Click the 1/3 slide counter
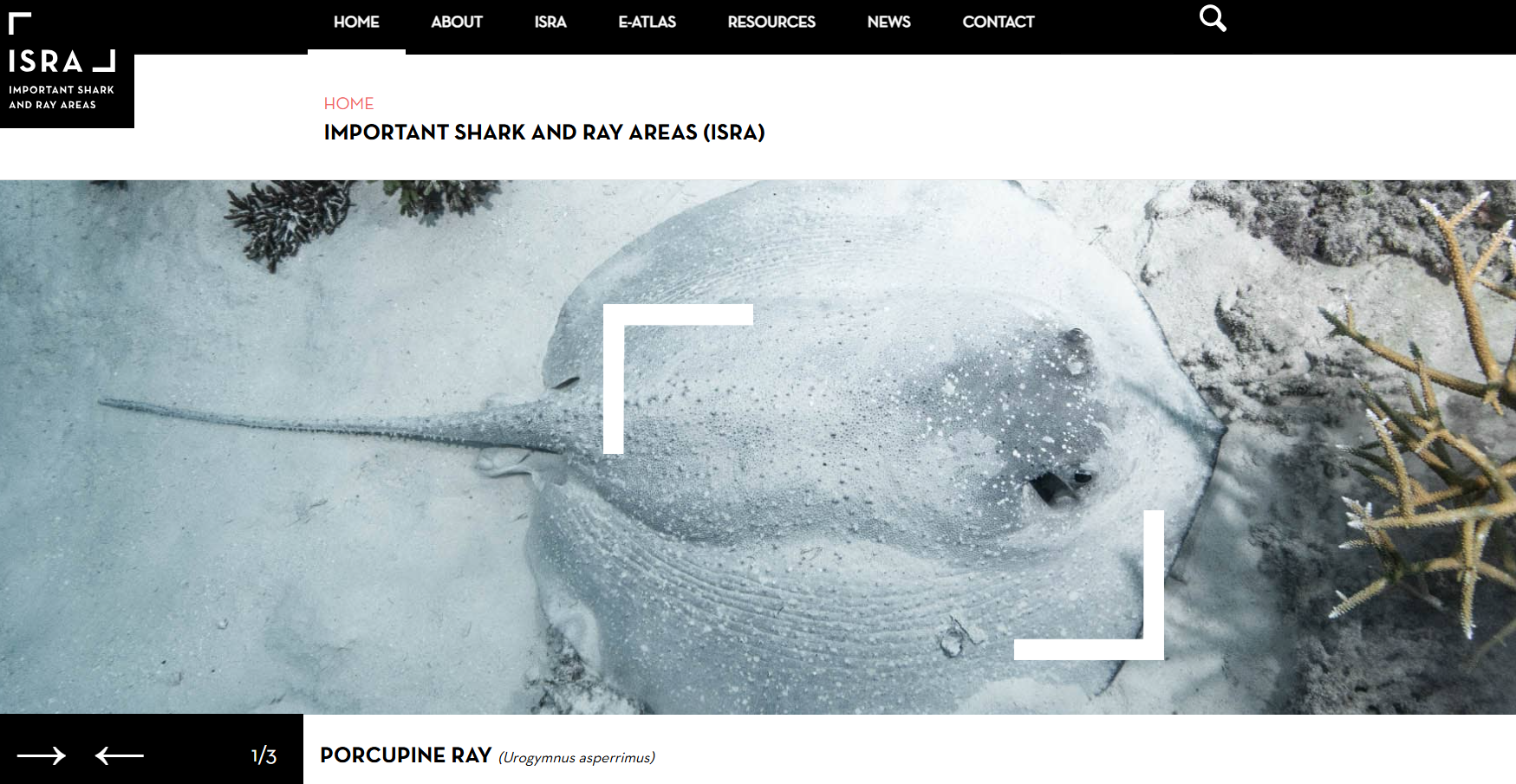This screenshot has height=784, width=1516. tap(264, 755)
